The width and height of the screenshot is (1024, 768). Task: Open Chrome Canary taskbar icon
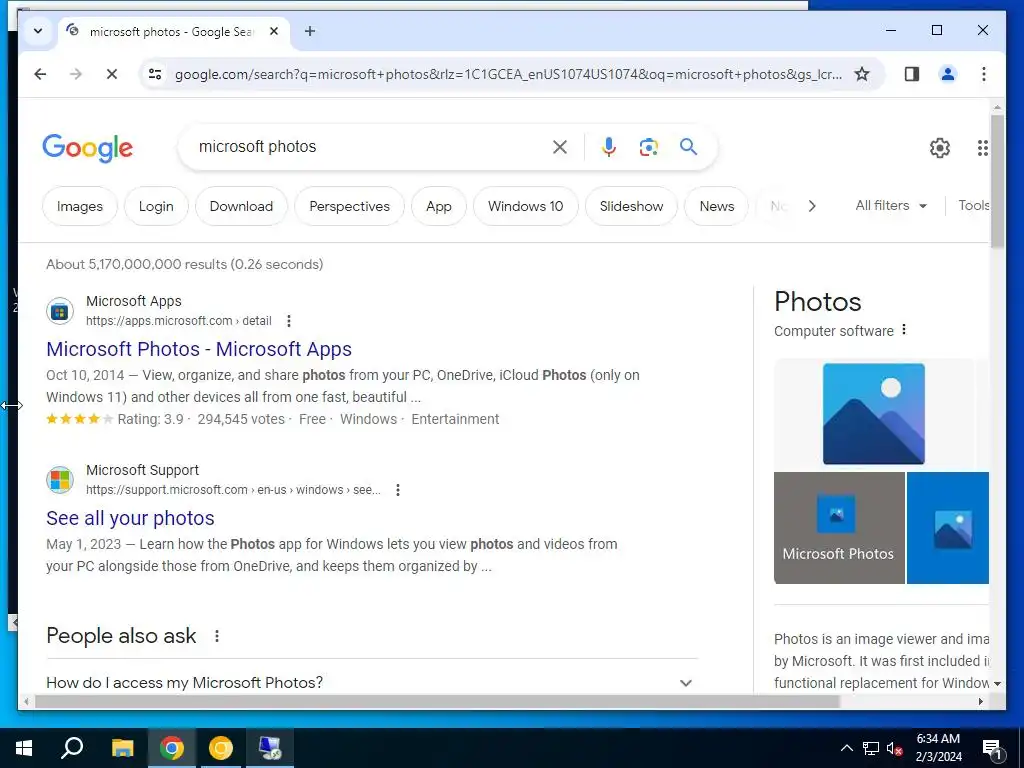(x=221, y=748)
